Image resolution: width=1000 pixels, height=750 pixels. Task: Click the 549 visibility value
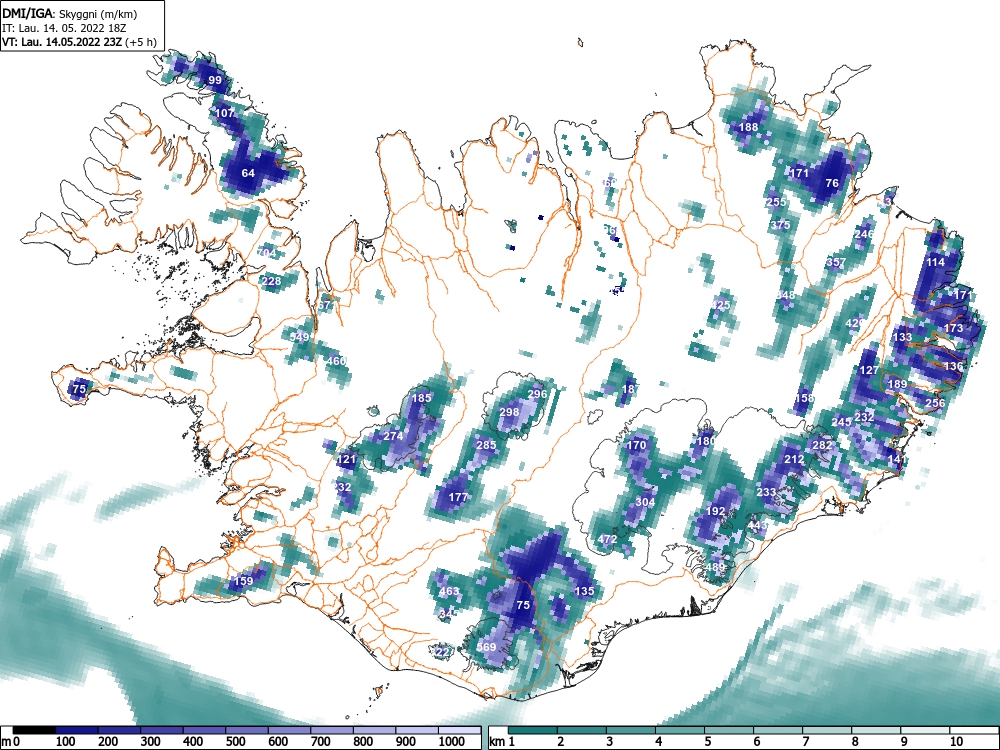pos(299,337)
